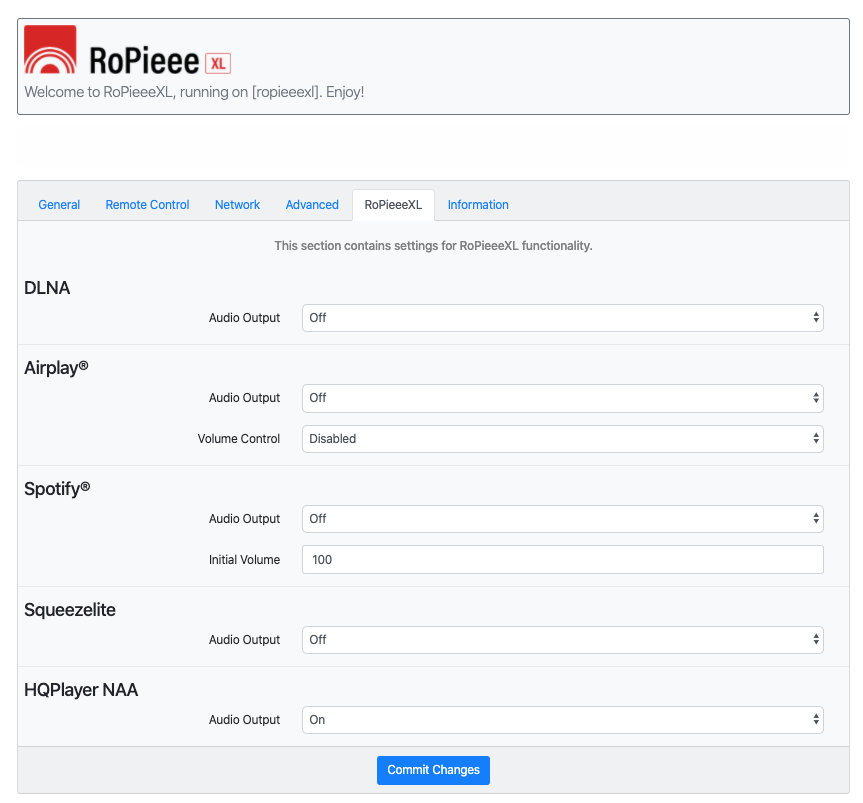Screen dimensions: 863x803
Task: Click the Squeezelite section heading
Action: click(70, 610)
